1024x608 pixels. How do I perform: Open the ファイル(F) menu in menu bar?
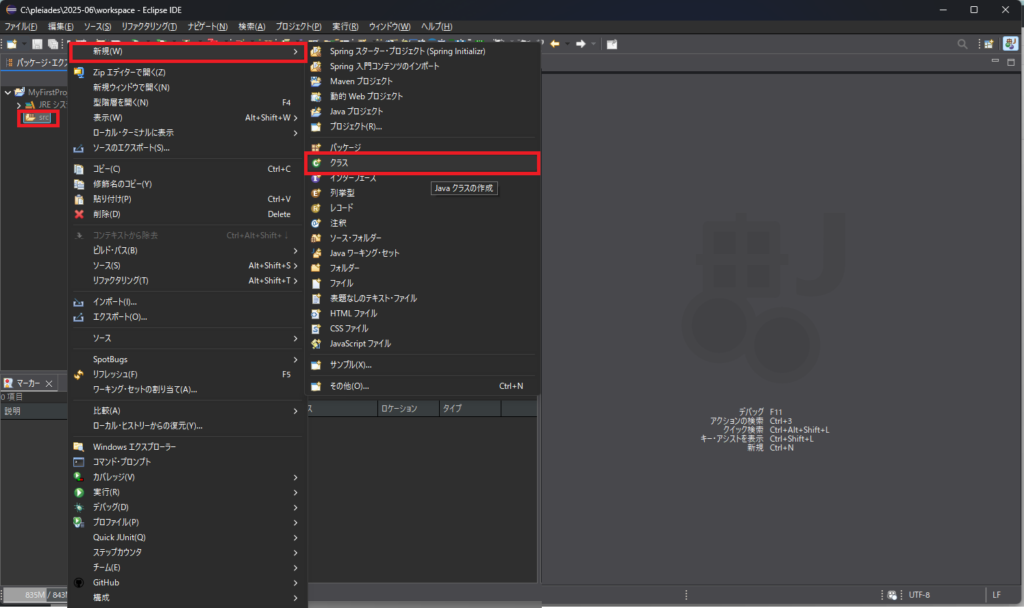(x=21, y=26)
